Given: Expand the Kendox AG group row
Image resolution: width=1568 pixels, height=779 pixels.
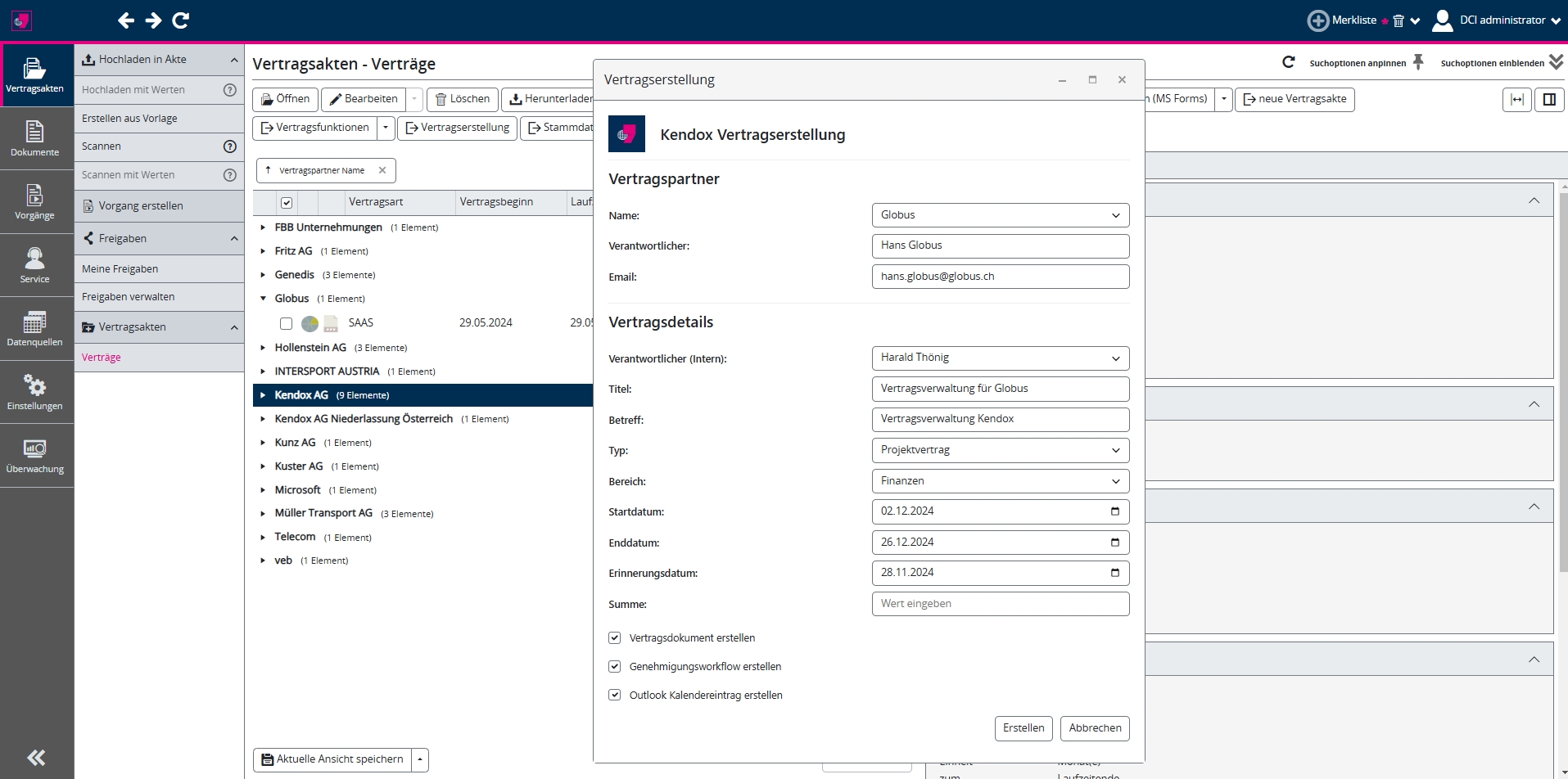Looking at the screenshot, I should [x=263, y=395].
